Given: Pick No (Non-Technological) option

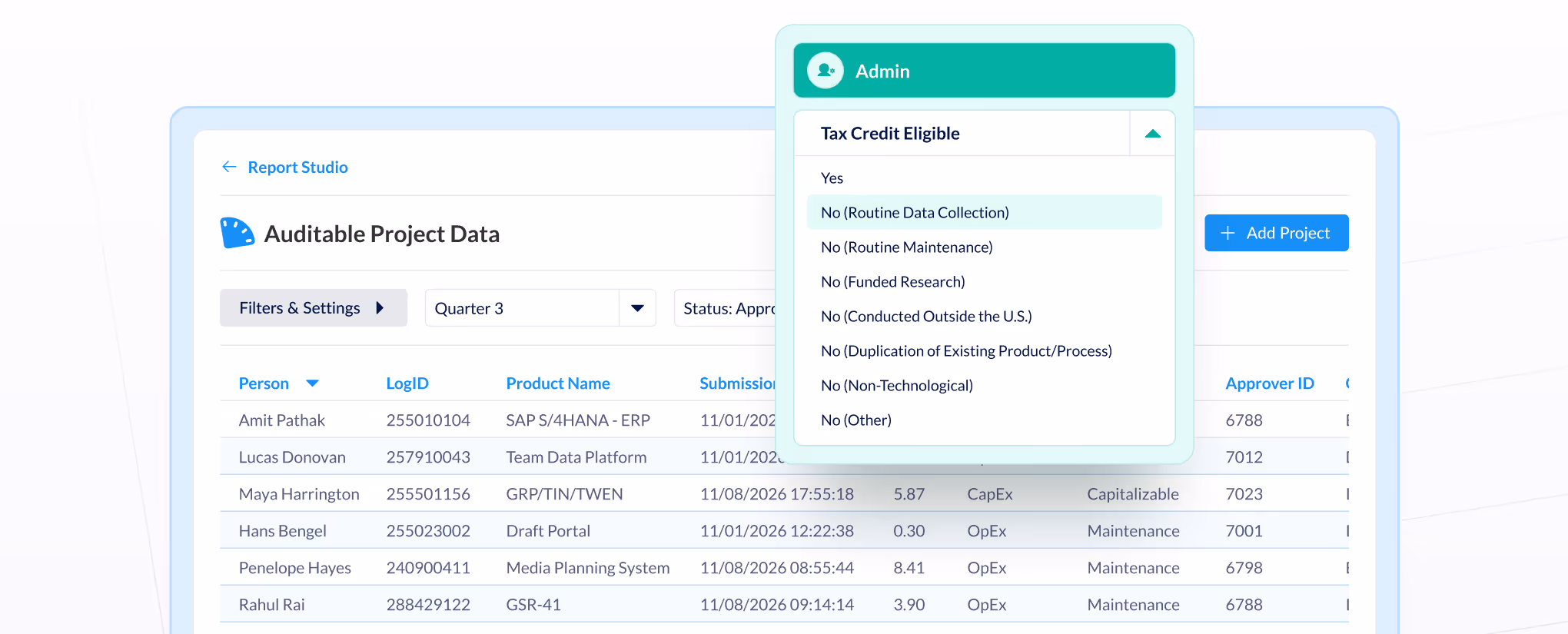Looking at the screenshot, I should point(897,386).
